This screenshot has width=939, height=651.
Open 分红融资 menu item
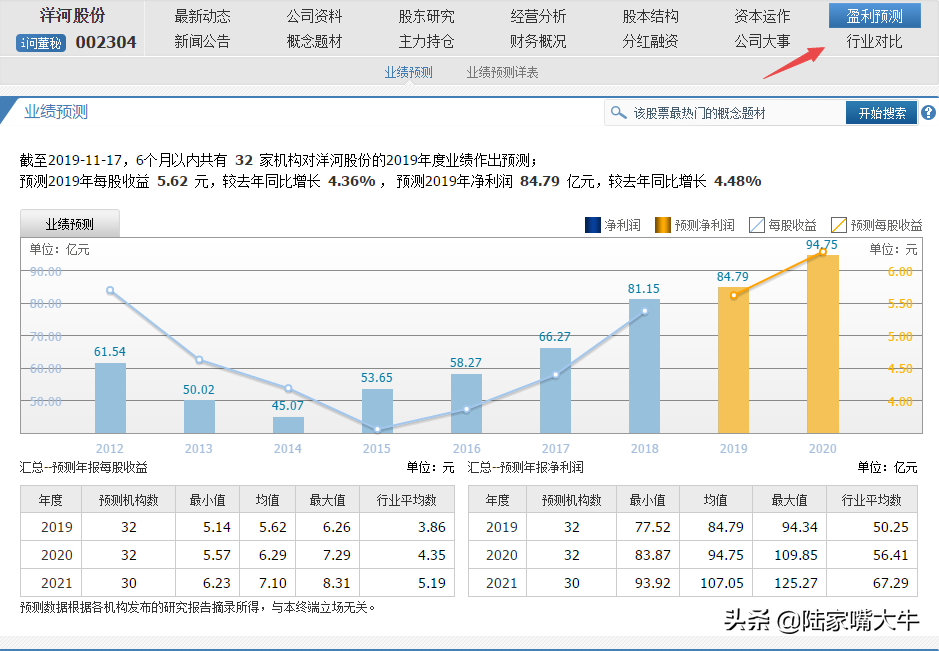point(650,41)
